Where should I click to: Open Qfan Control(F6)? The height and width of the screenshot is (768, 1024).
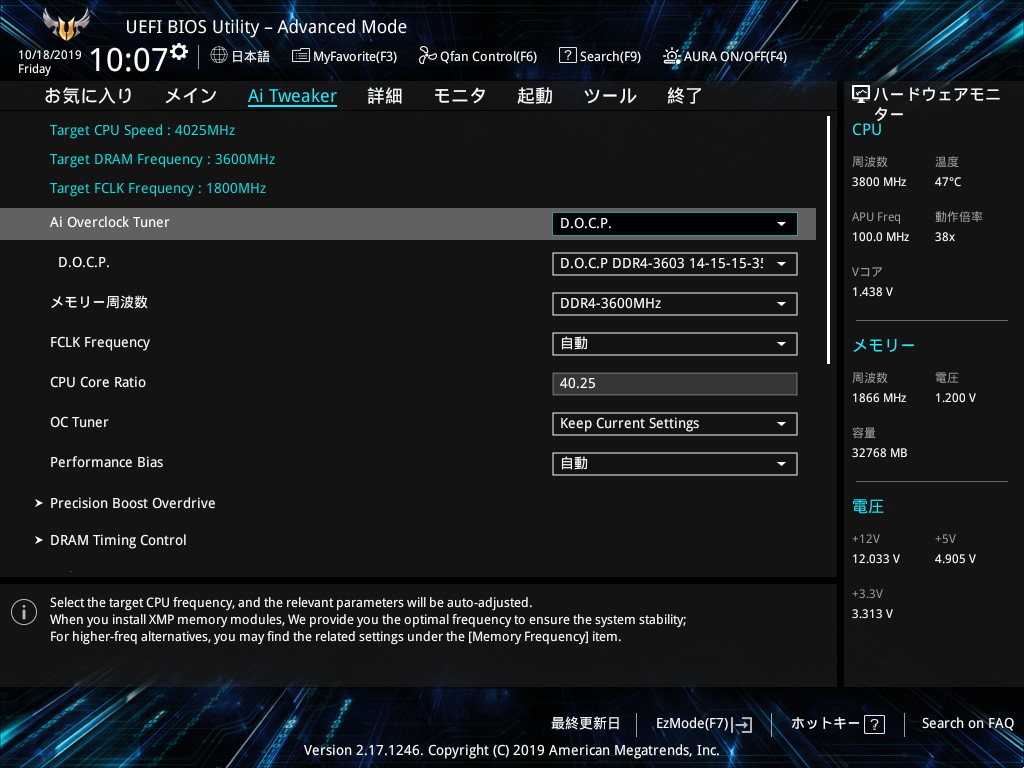click(x=477, y=56)
